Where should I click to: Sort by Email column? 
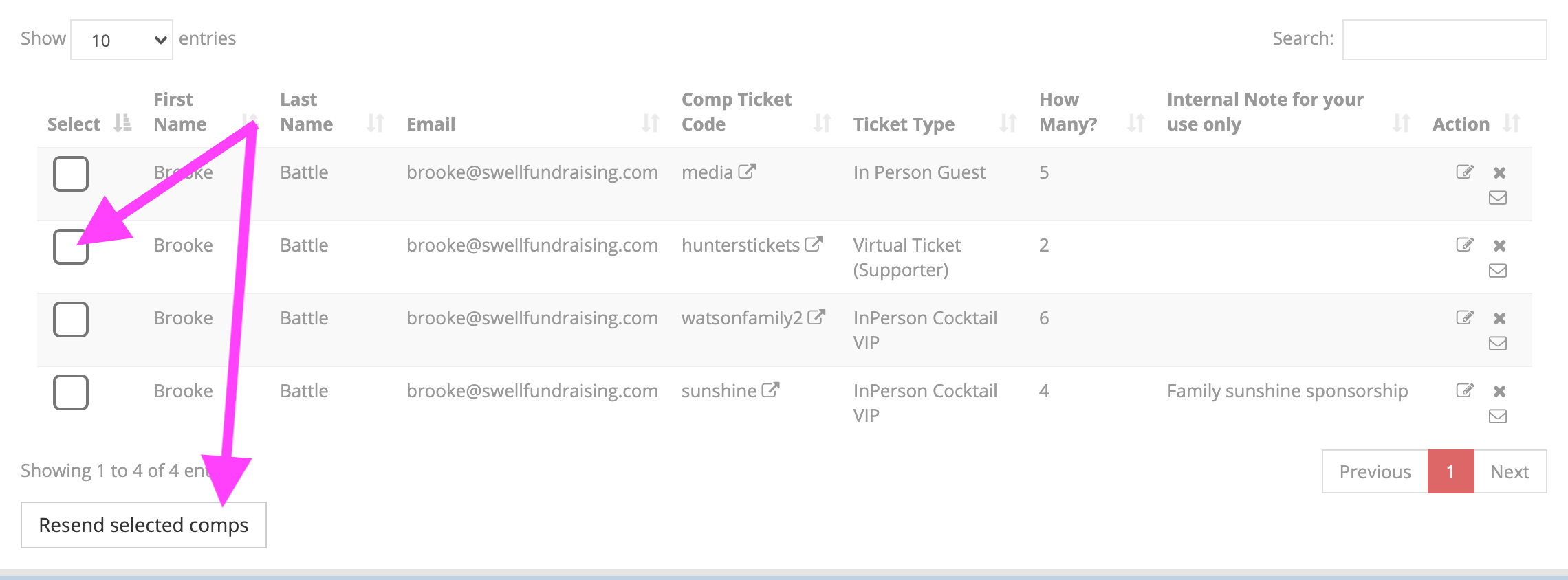point(431,124)
